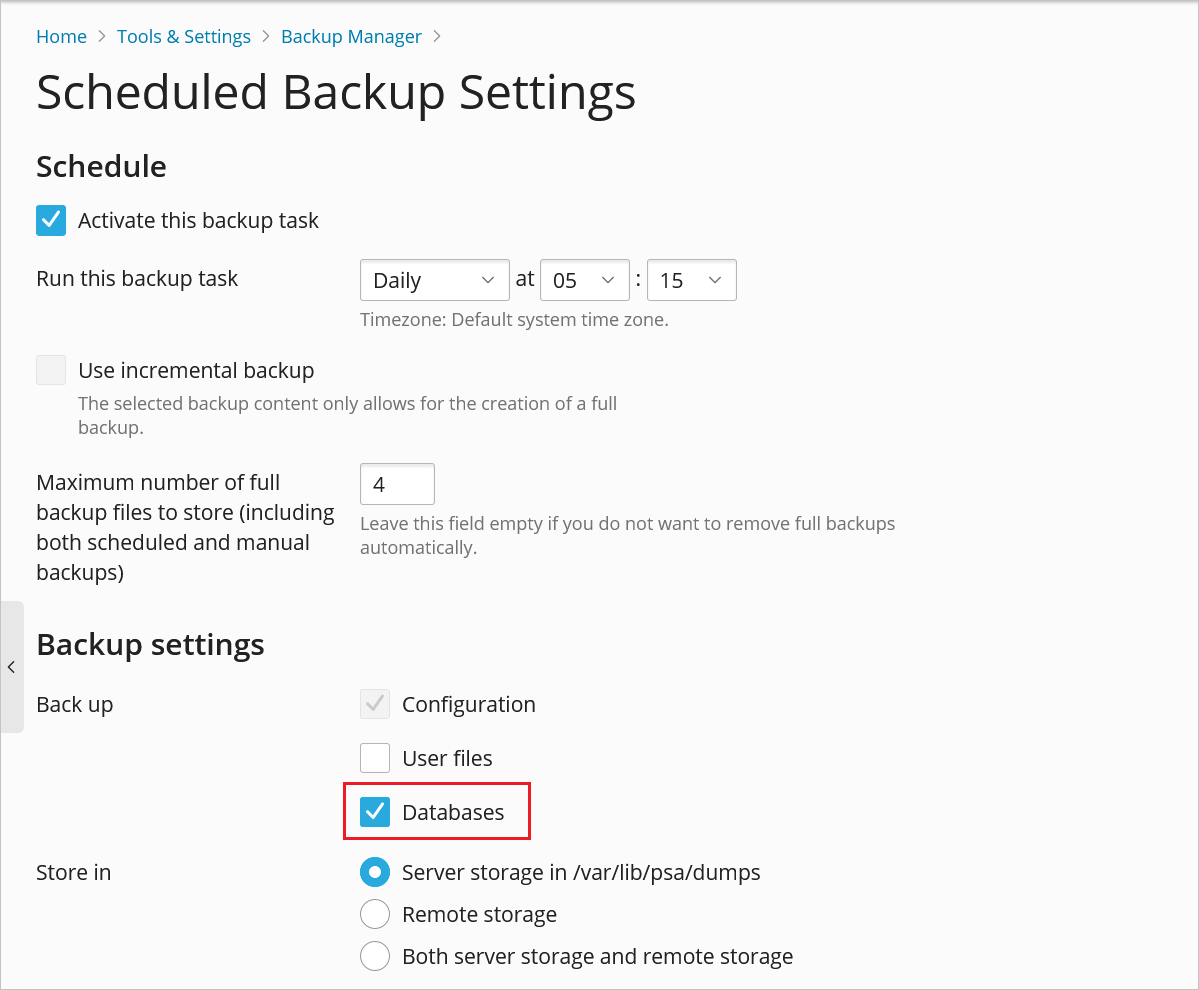Screen dimensions: 1199x990
Task: Click the Configuration checkbox
Action: click(x=375, y=705)
